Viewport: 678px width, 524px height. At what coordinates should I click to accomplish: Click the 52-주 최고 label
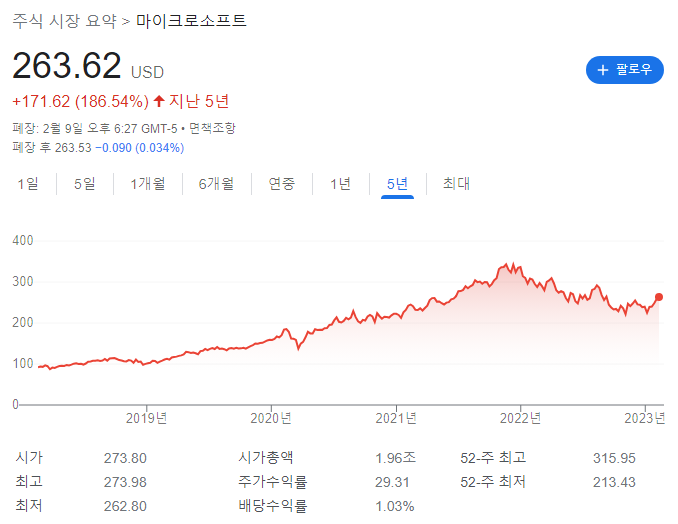pyautogui.click(x=493, y=457)
